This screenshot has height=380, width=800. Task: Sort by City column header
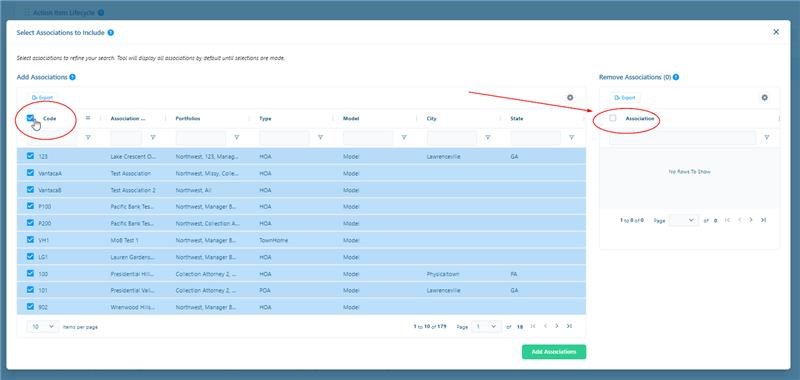432,118
